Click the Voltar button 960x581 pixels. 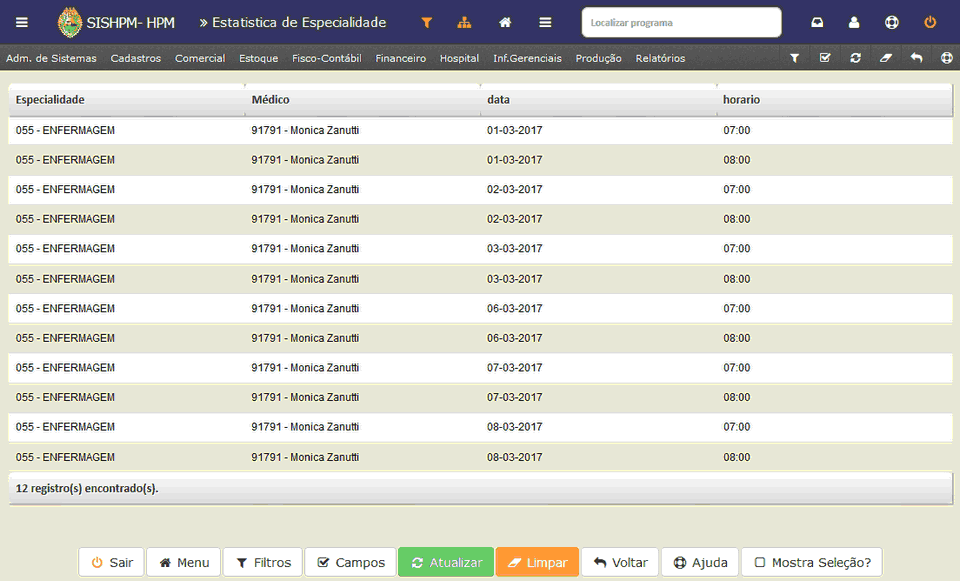click(x=620, y=562)
